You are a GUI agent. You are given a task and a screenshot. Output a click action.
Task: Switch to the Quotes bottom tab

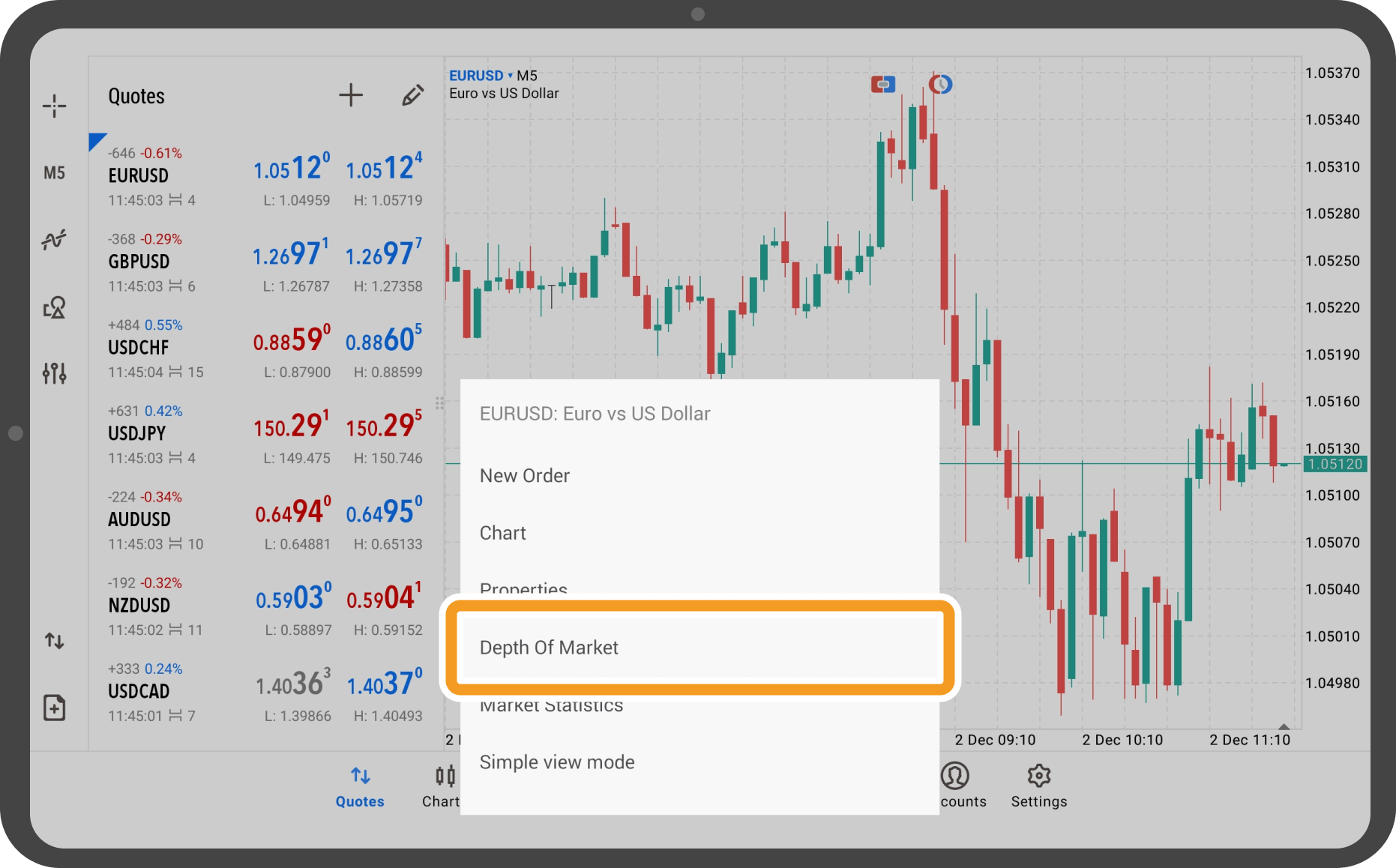coord(360,786)
